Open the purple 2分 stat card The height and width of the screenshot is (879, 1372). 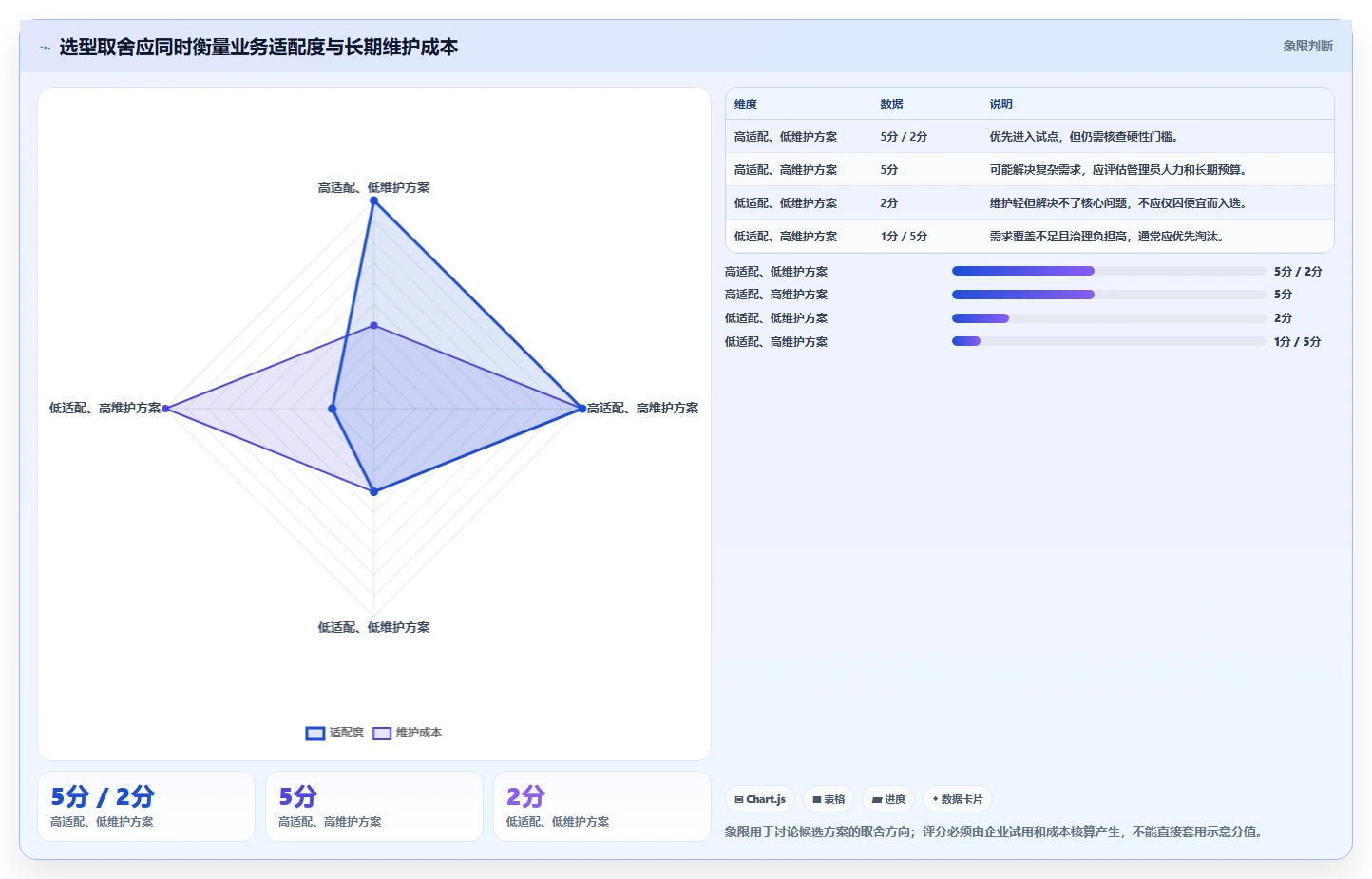point(602,806)
